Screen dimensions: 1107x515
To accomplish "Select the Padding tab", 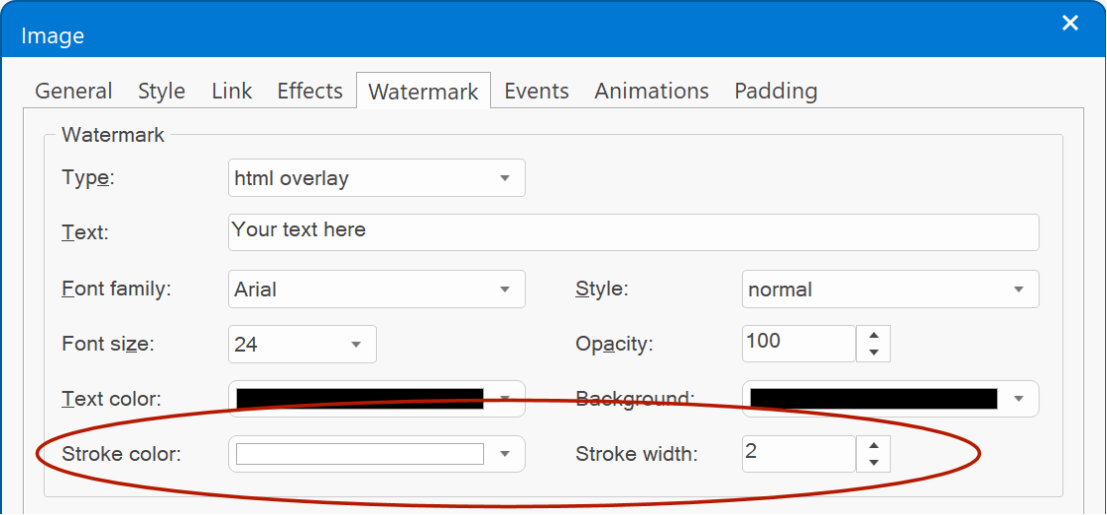I will coord(776,91).
